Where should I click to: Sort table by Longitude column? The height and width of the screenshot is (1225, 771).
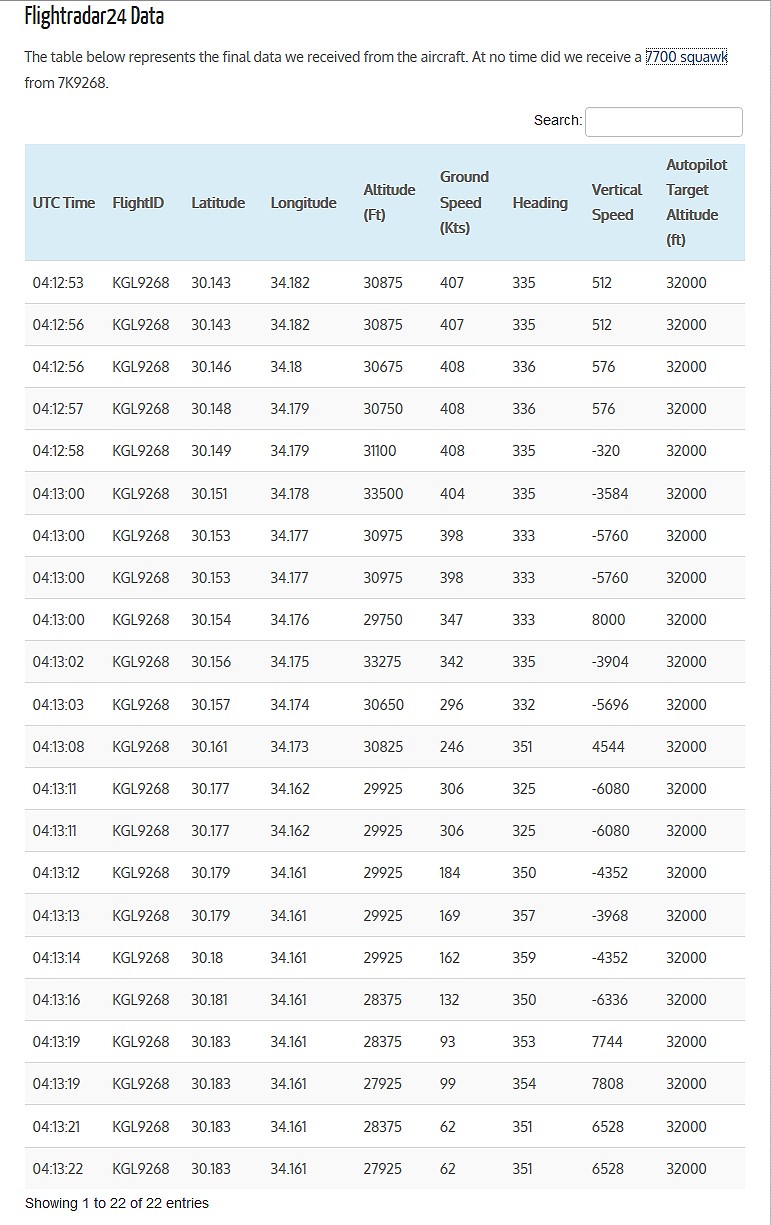303,203
